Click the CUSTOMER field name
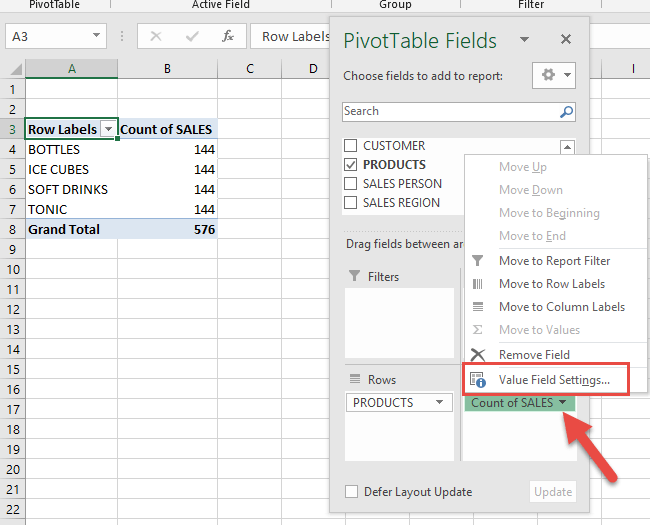Screen dimensions: 650x525 tap(394, 146)
